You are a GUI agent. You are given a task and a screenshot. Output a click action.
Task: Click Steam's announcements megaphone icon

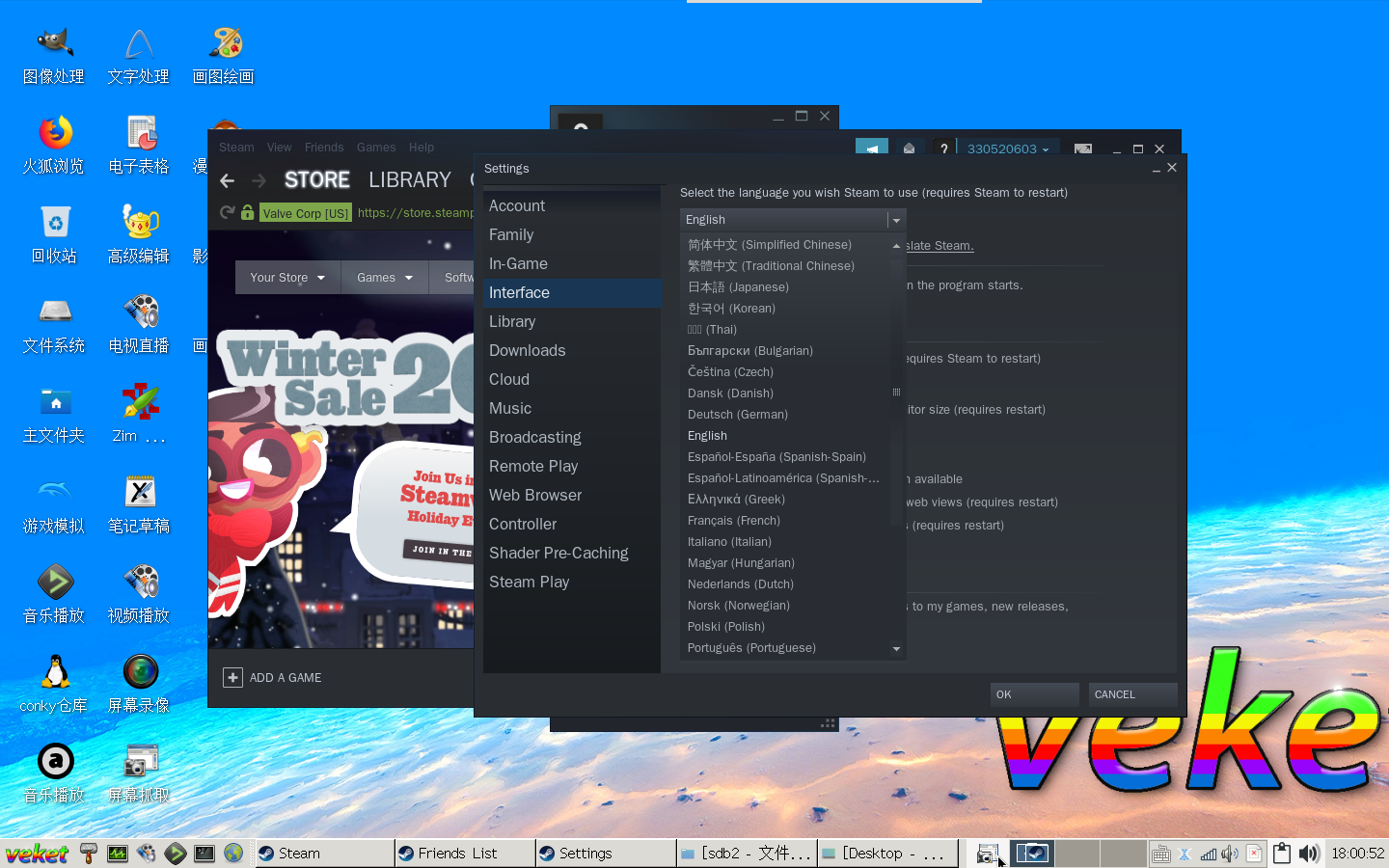click(x=872, y=149)
